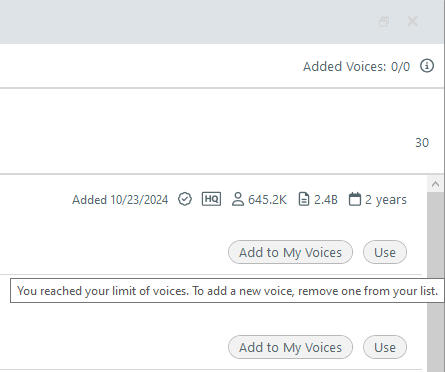Click the second Use button
The width and height of the screenshot is (445, 372).
click(x=385, y=347)
